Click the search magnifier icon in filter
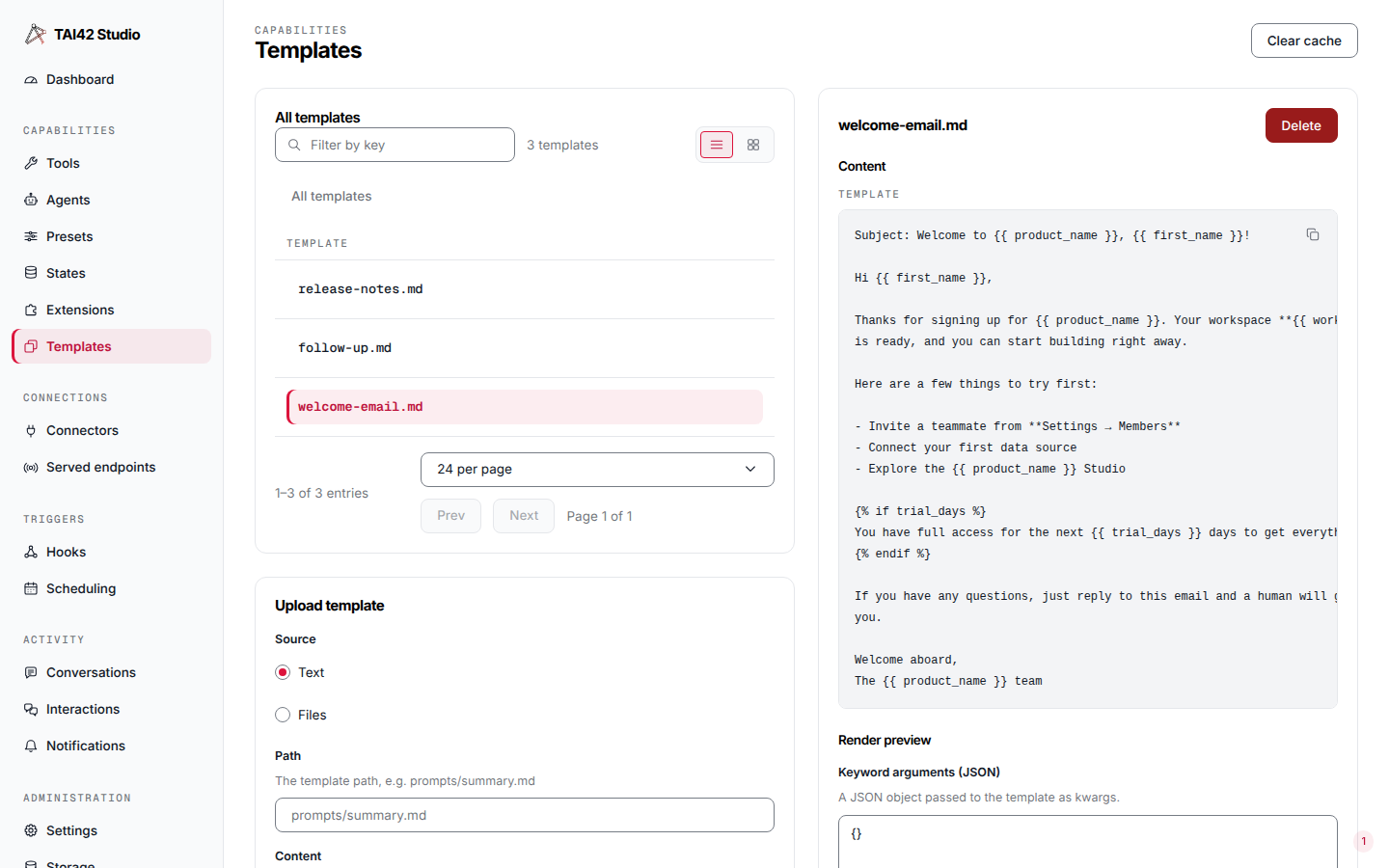Image resolution: width=1389 pixels, height=868 pixels. pos(294,145)
